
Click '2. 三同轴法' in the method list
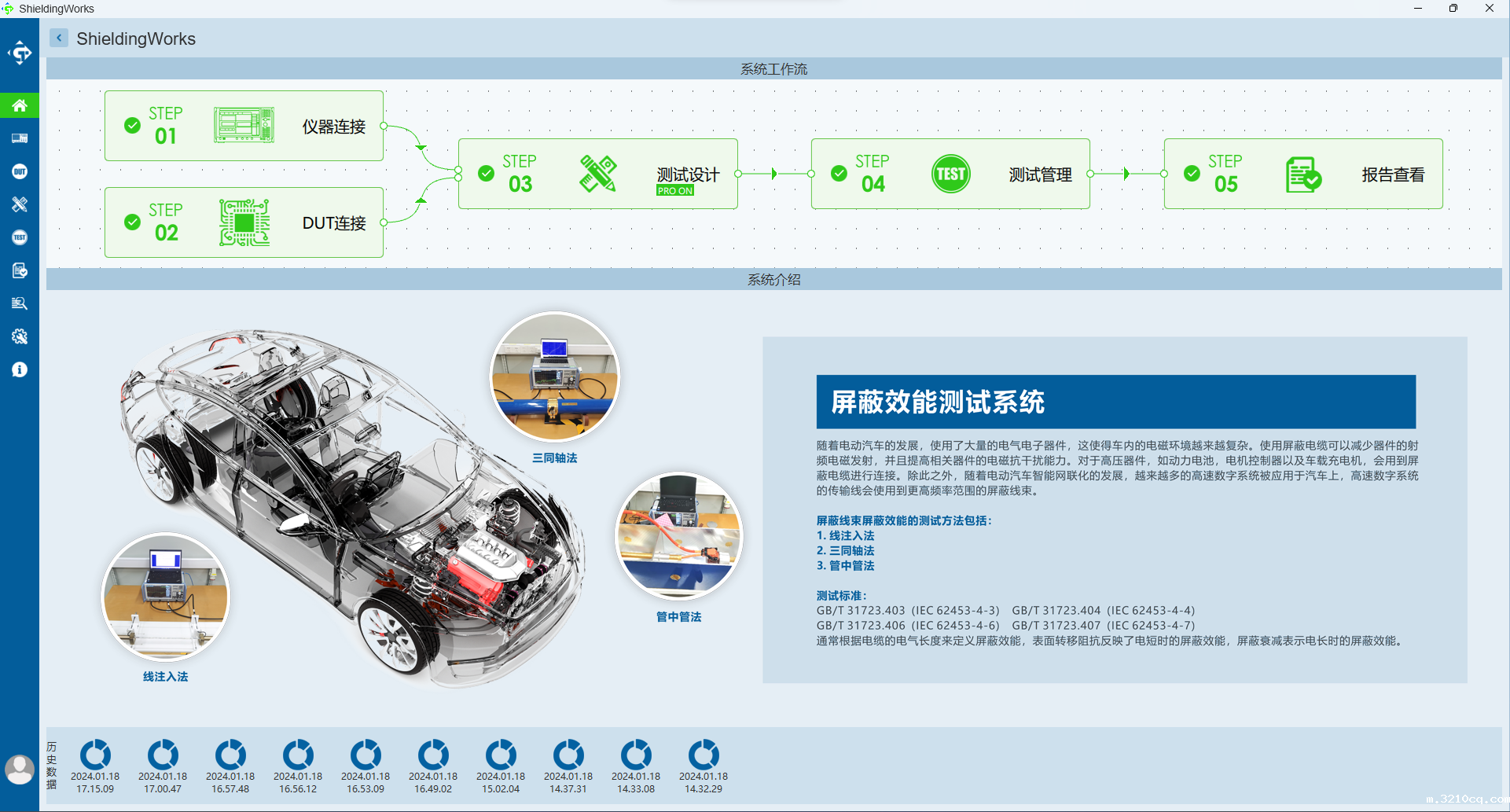tap(846, 550)
